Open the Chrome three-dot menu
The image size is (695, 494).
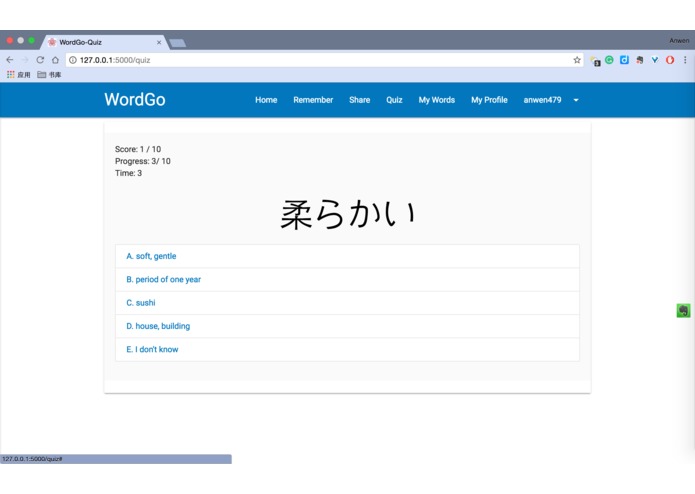[x=685, y=60]
